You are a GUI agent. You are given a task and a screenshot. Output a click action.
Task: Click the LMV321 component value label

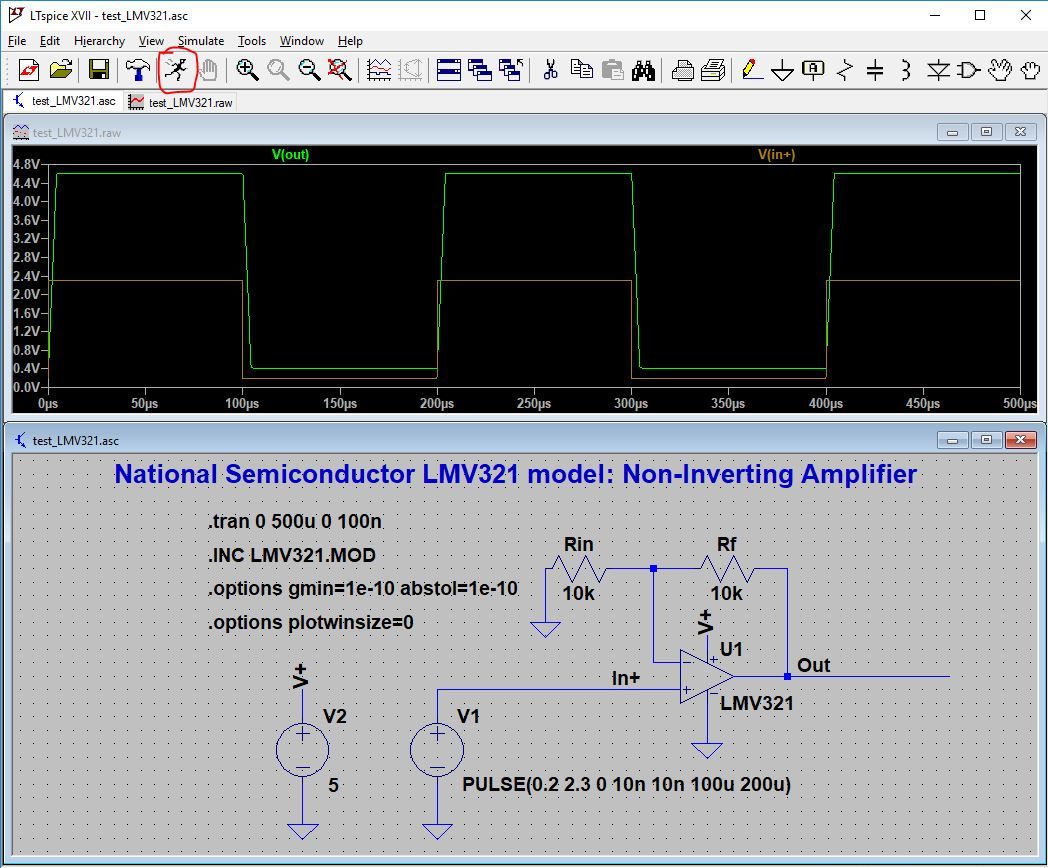pyautogui.click(x=757, y=703)
